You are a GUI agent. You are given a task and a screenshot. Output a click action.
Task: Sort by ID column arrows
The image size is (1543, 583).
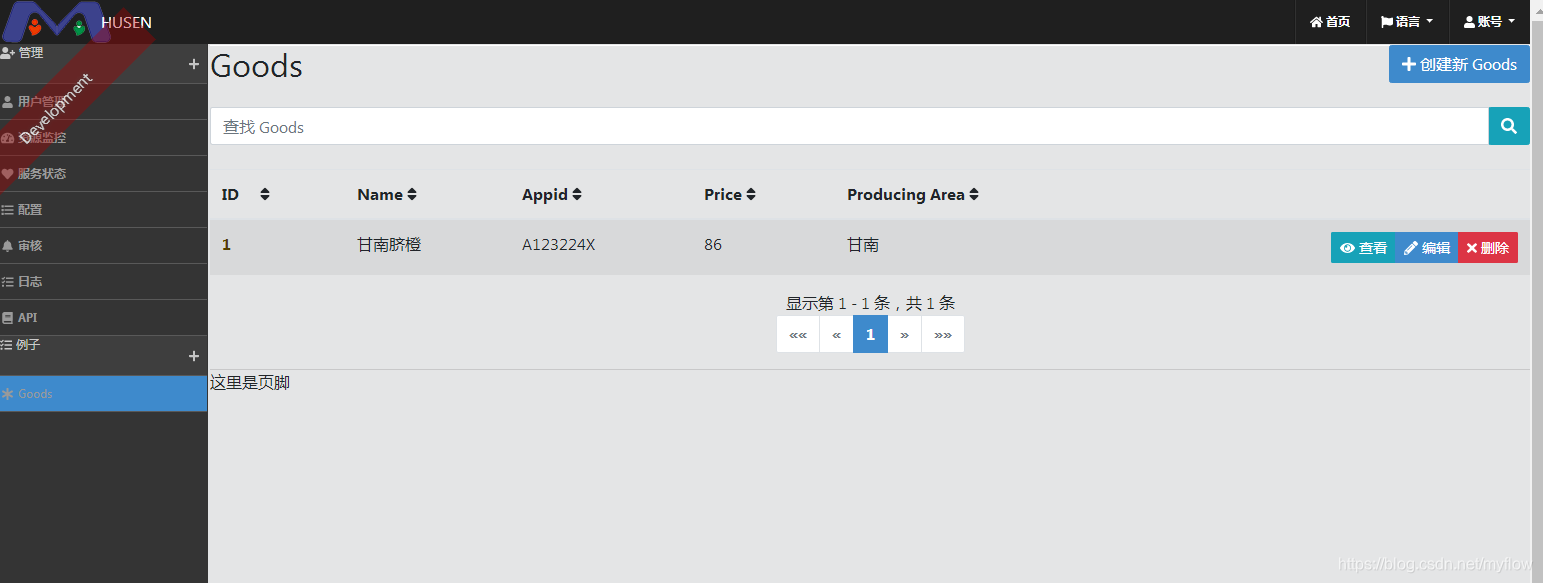(x=264, y=195)
